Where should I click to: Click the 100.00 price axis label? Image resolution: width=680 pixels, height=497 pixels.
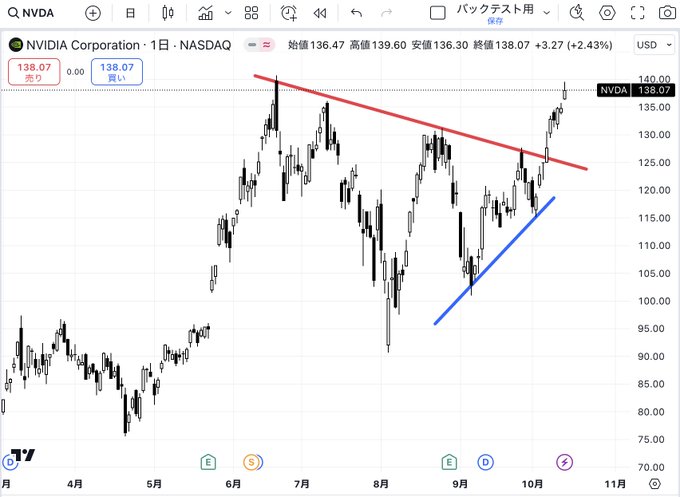pos(654,301)
